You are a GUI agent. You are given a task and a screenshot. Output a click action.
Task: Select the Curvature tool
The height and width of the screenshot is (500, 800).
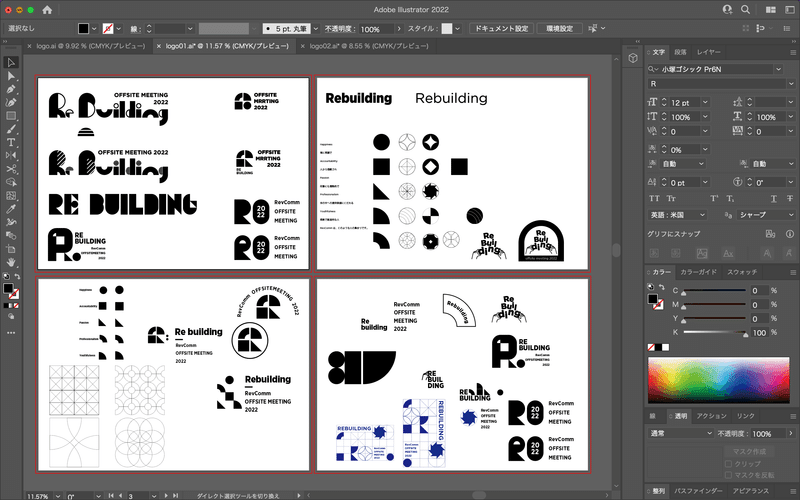click(x=11, y=102)
